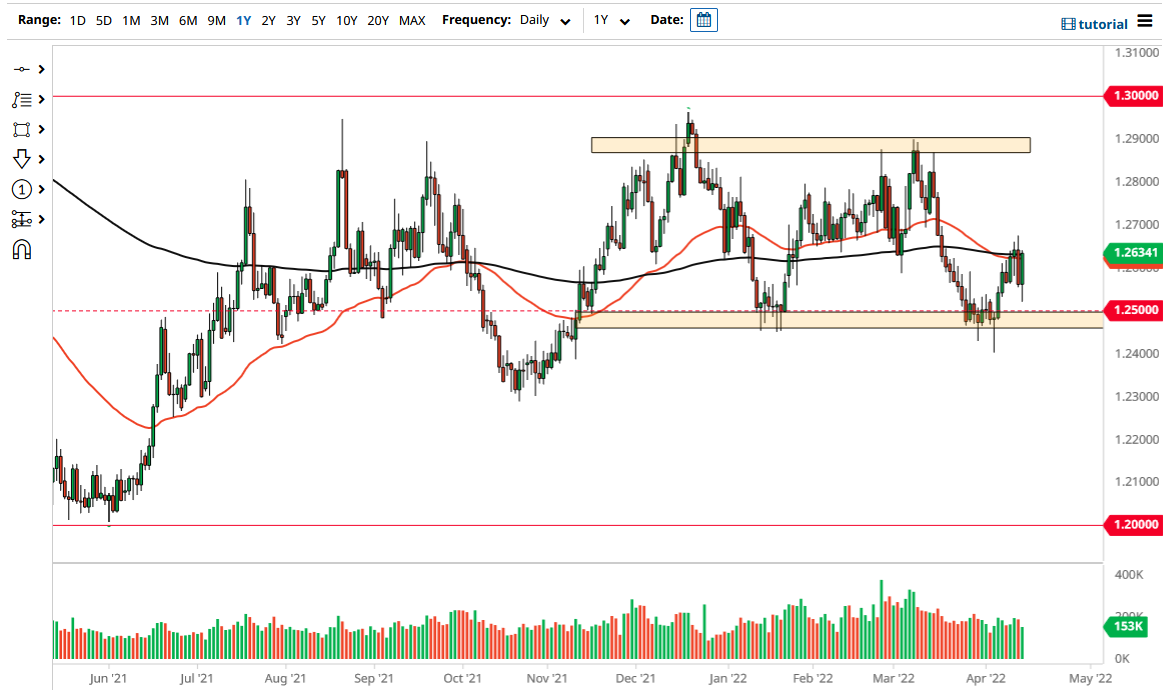Open the measurement tool

(x=20, y=218)
